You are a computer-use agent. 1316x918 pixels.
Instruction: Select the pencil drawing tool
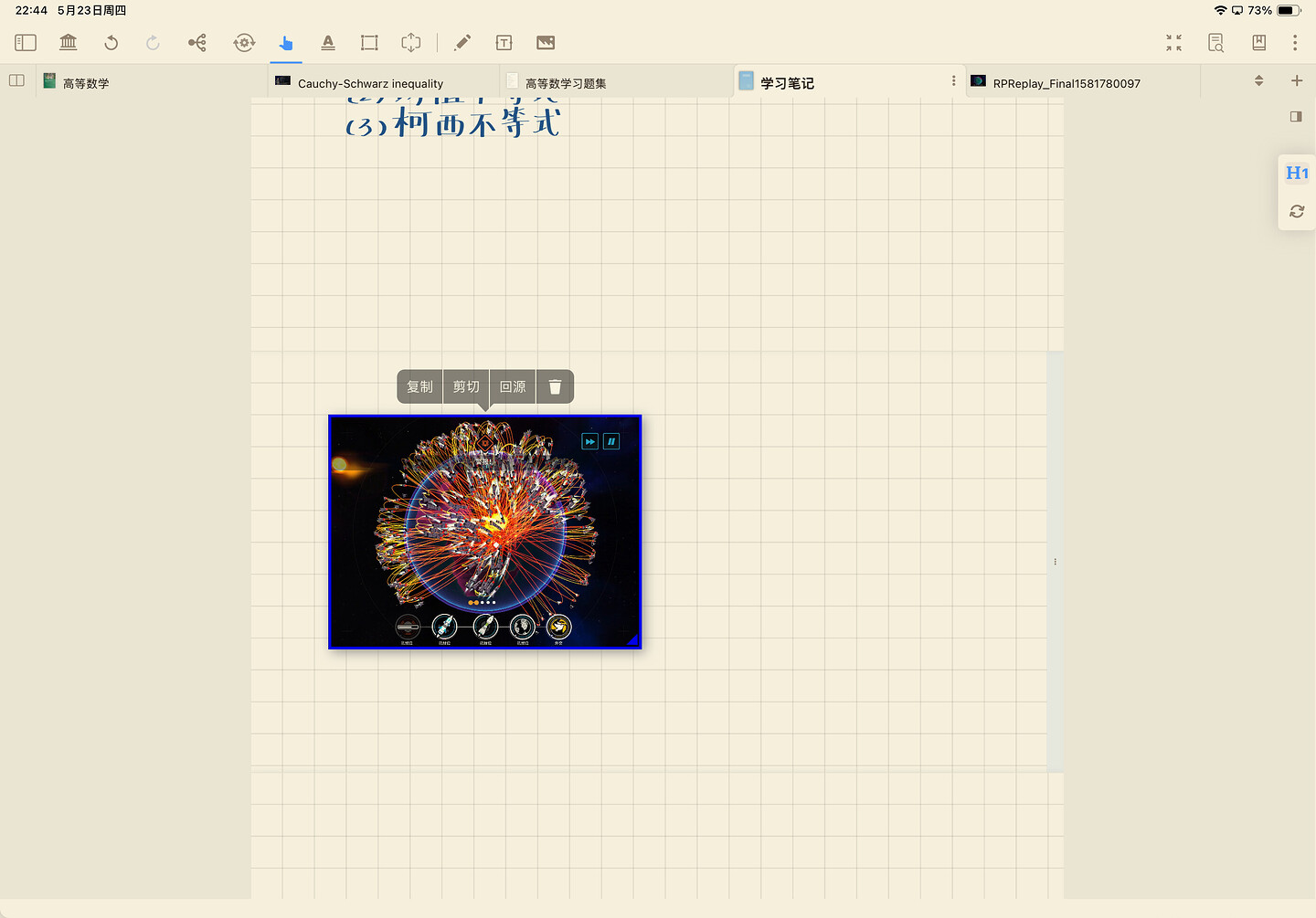tap(462, 43)
